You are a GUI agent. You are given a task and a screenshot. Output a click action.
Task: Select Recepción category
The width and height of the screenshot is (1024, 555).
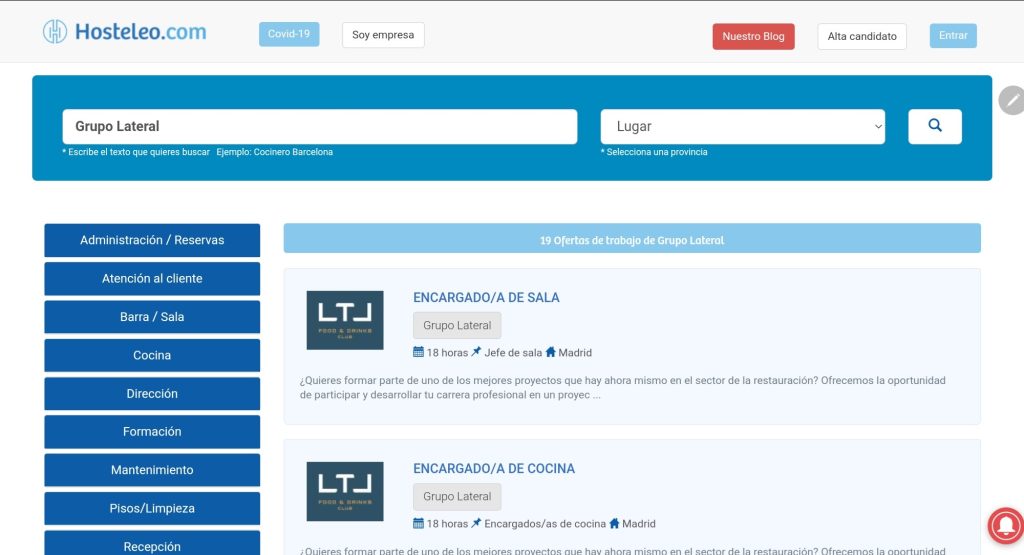(152, 545)
